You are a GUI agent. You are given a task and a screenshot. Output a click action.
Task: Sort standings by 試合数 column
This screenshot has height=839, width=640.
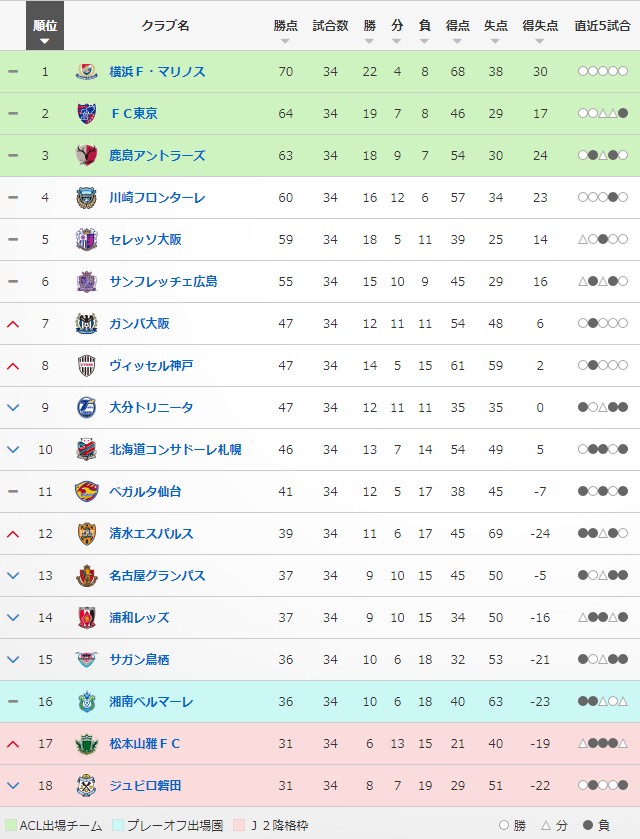330,30
